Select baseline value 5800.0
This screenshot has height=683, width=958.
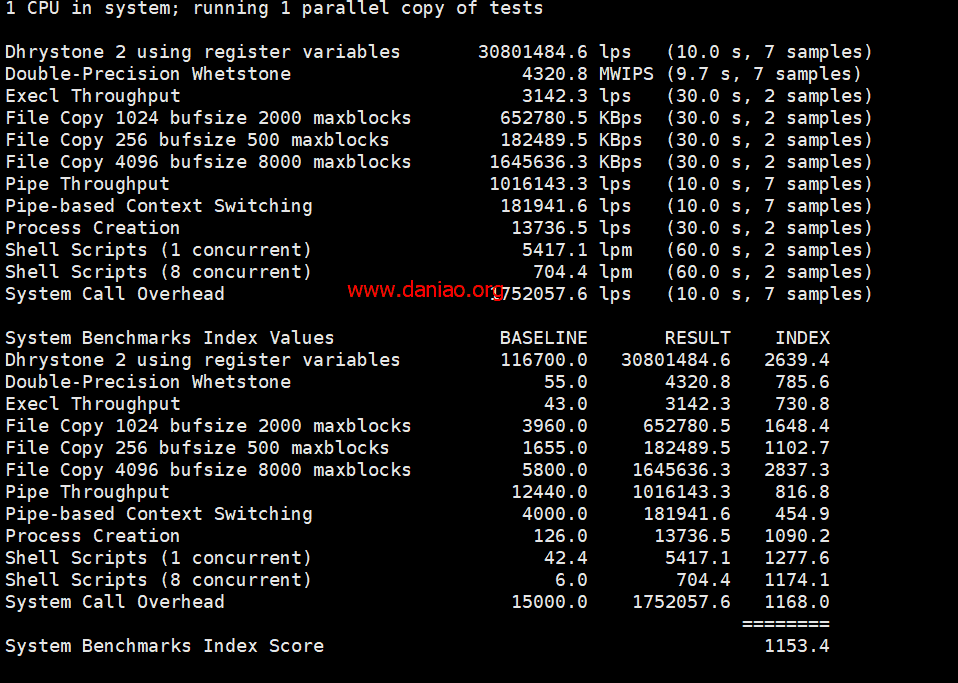[555, 470]
